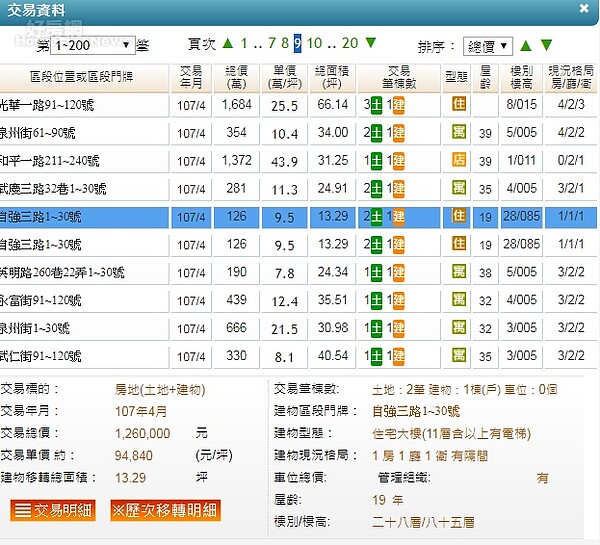Viewport: 600px width, 545px height.
Task: Click 94,840 unit price value
Action: click(134, 456)
